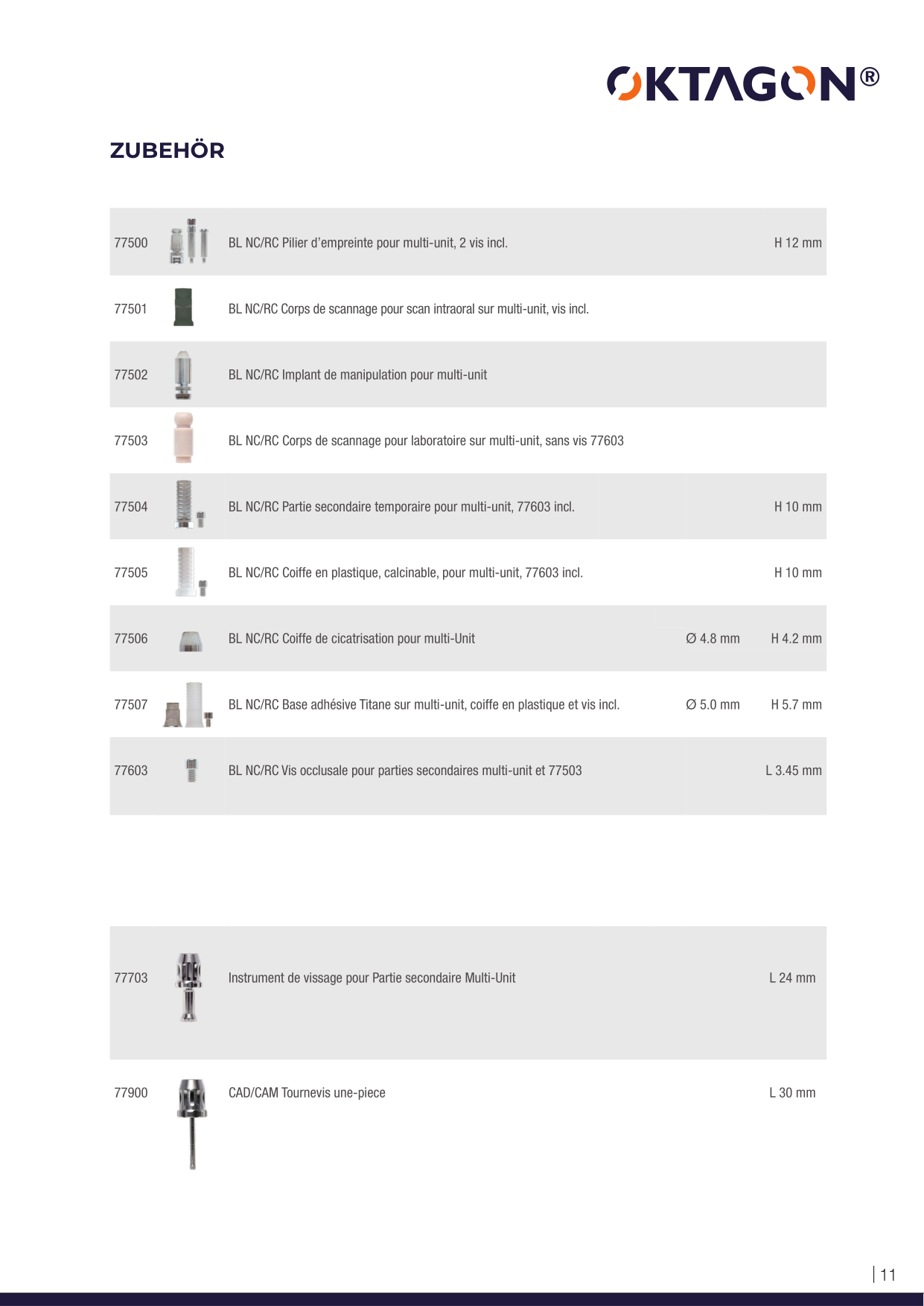Click the 77504 temporary abutment image
924x1306 pixels.
[187, 506]
